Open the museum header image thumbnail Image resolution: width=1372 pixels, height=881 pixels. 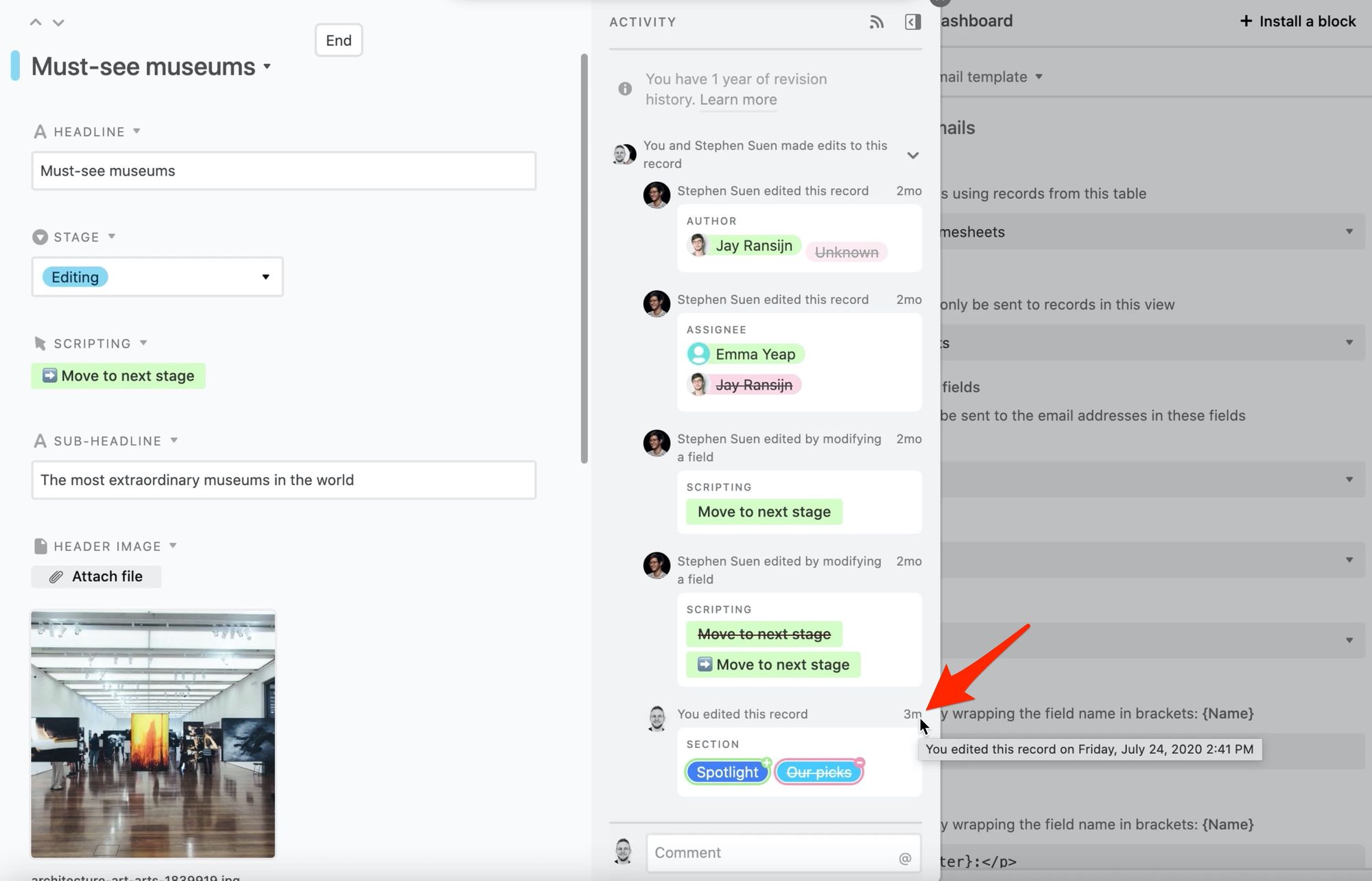153,734
